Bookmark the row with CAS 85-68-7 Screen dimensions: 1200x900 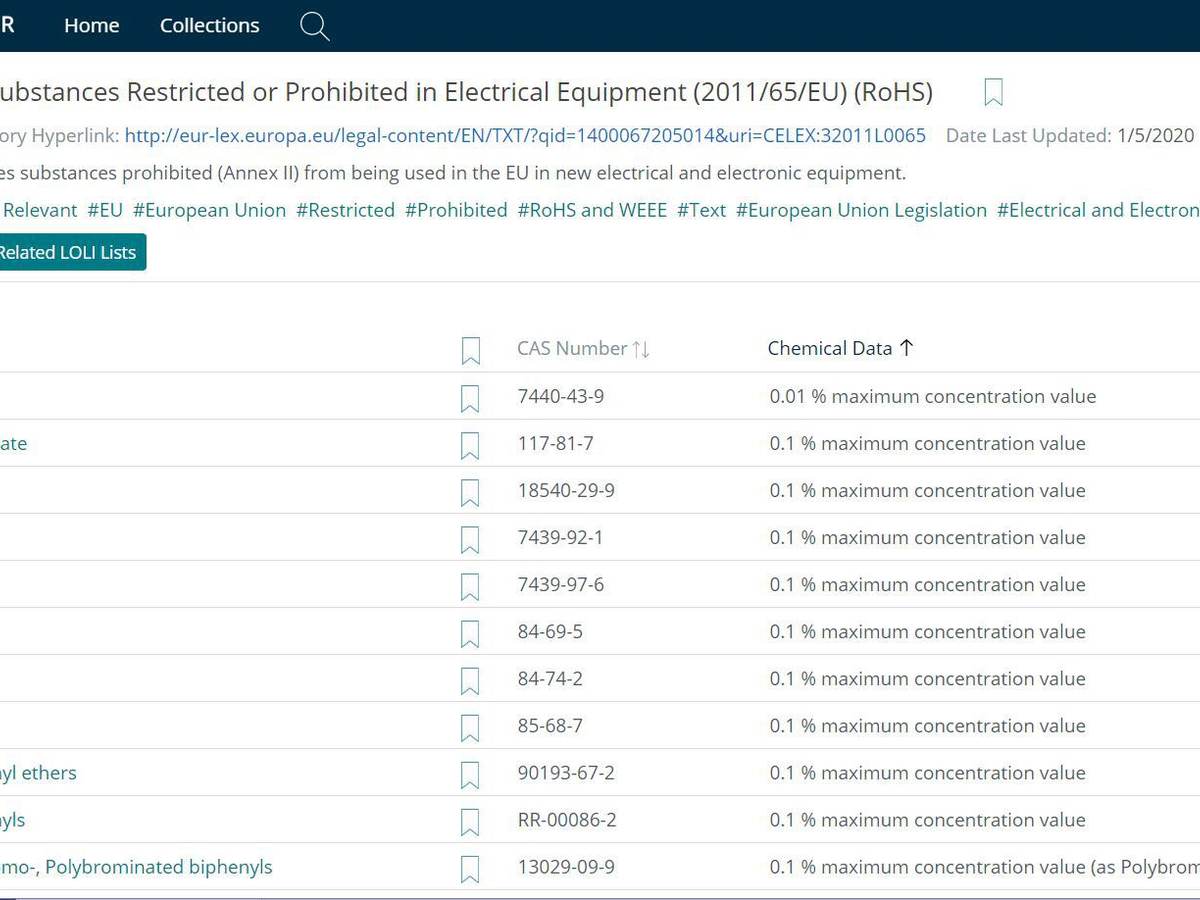(470, 727)
